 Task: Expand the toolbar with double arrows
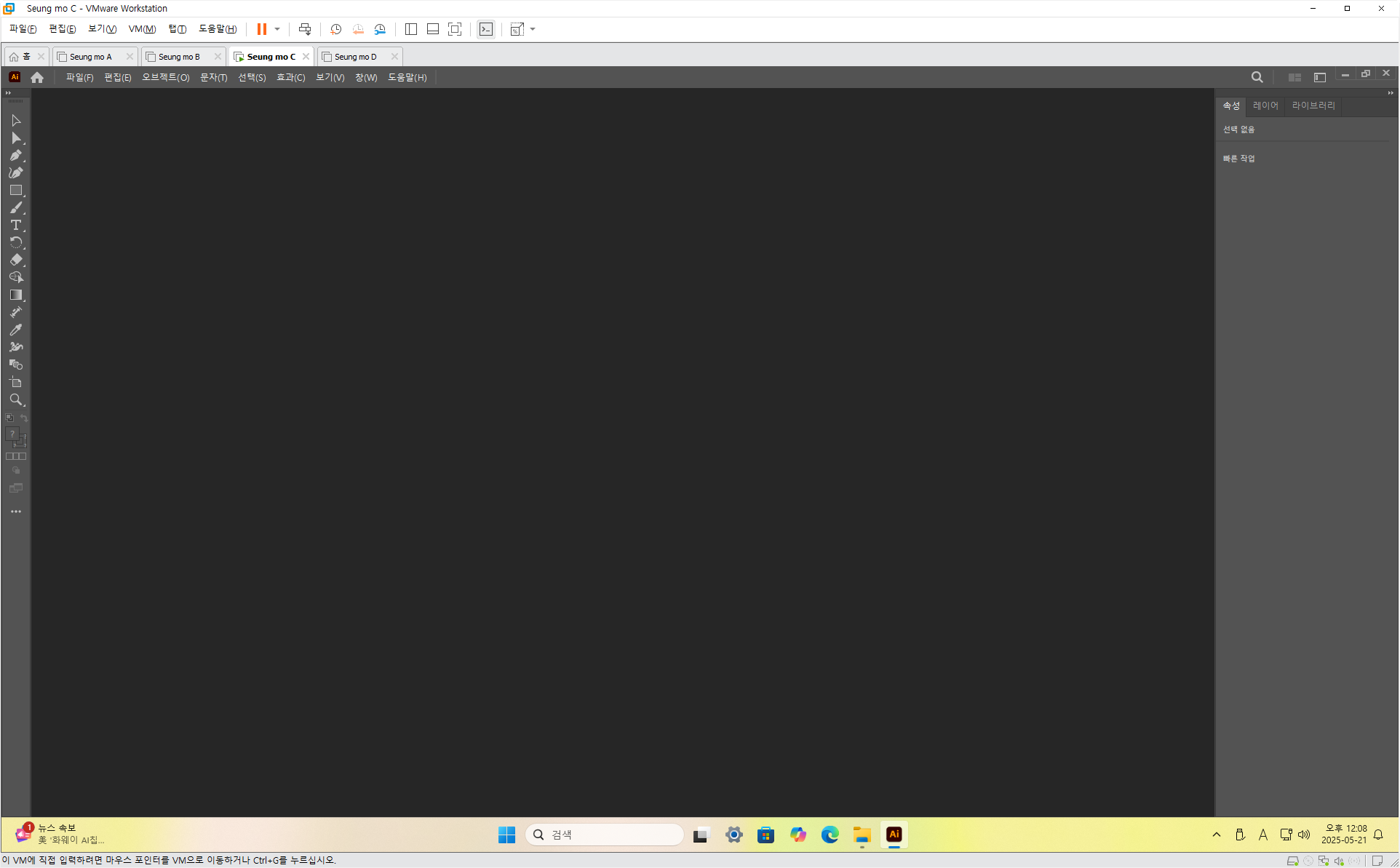[x=8, y=93]
